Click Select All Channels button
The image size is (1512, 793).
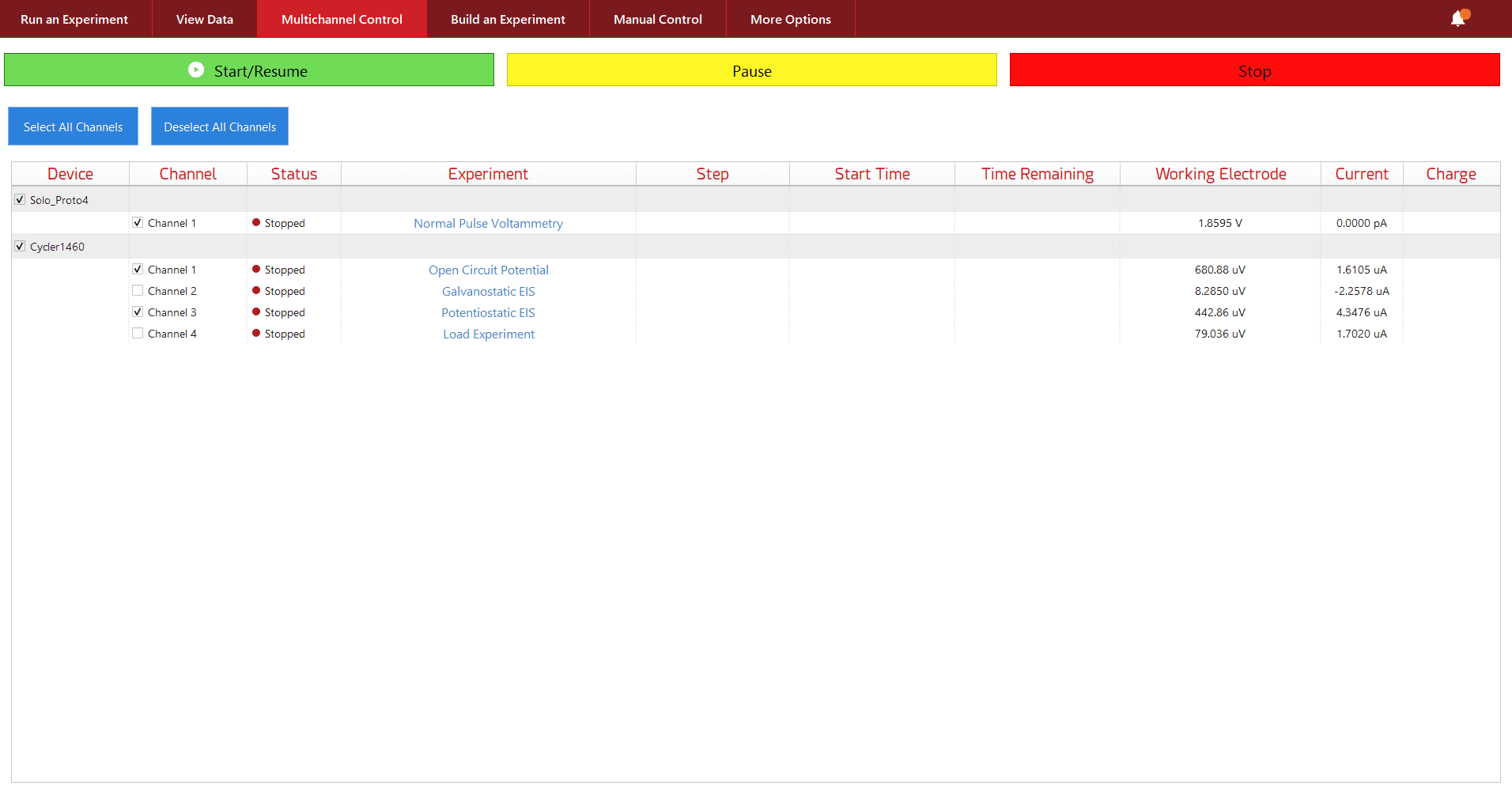[73, 127]
